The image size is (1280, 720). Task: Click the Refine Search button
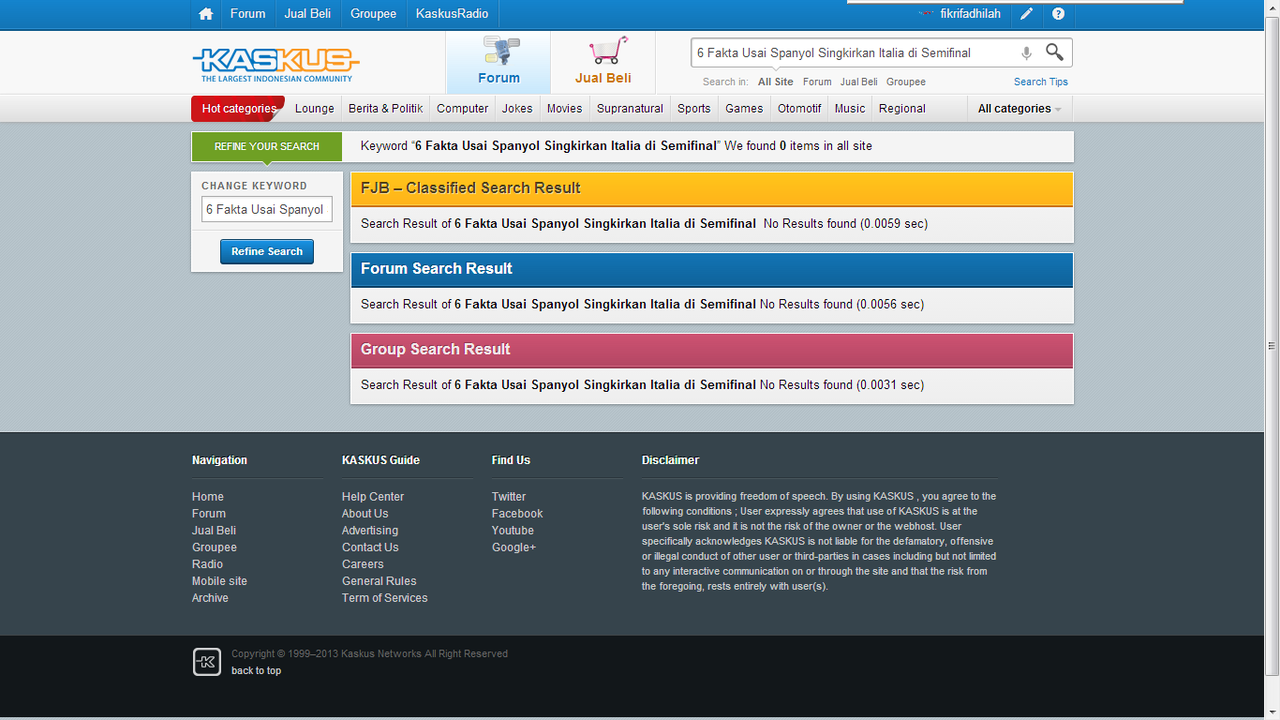[x=267, y=252]
